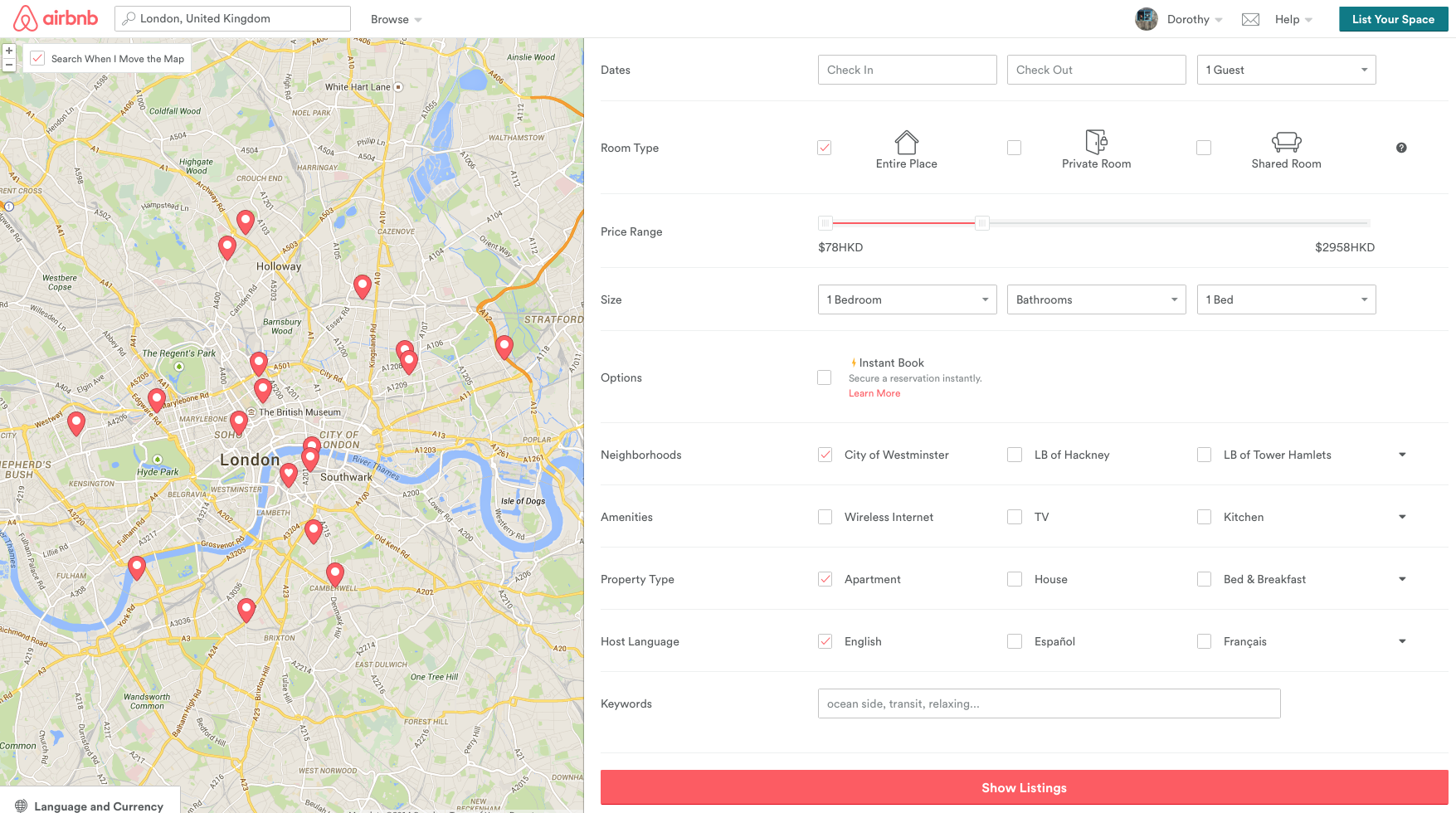Enable the Instant Book checkbox
The height and width of the screenshot is (813, 1456).
[x=825, y=377]
